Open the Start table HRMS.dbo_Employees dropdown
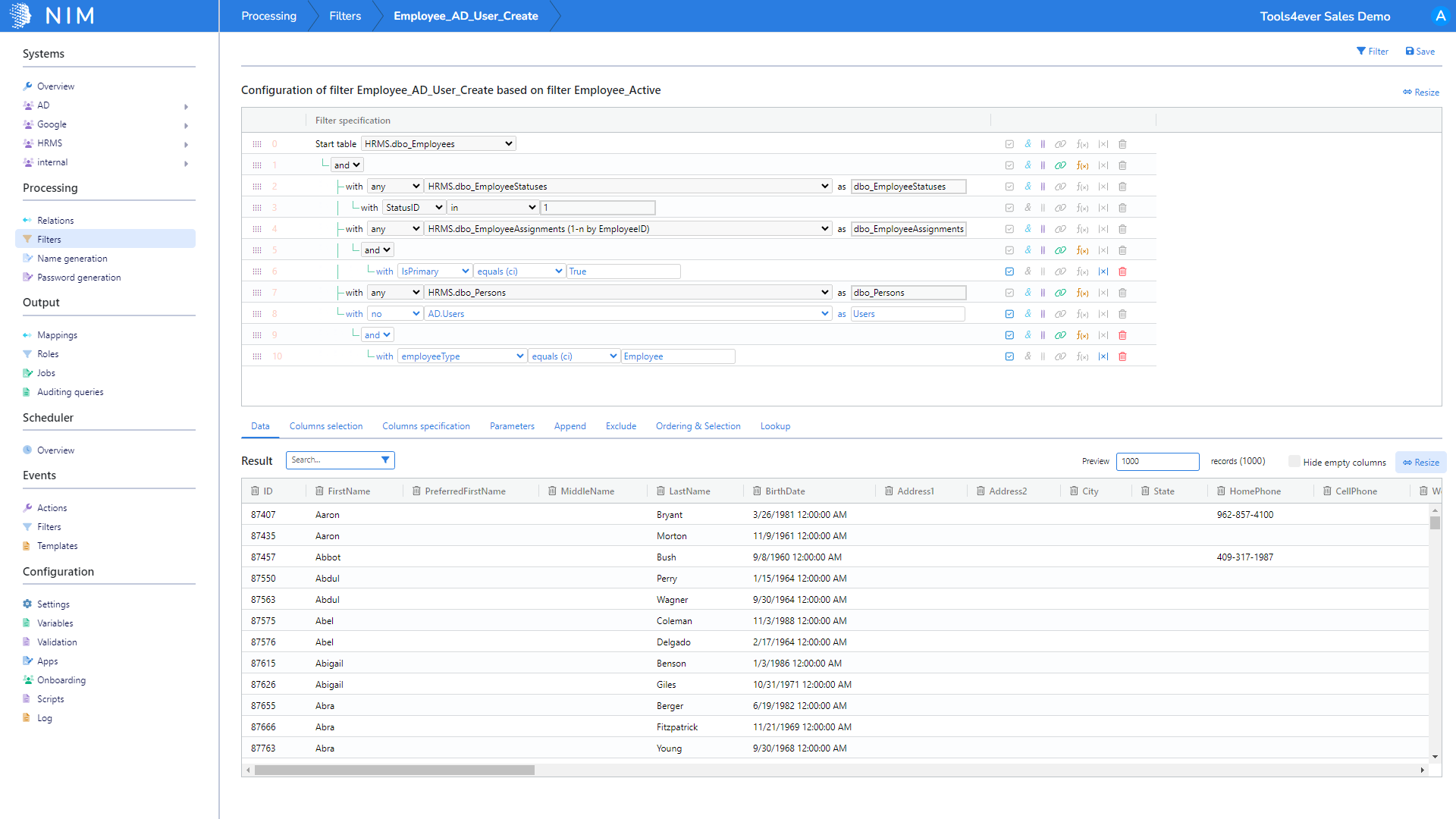Image resolution: width=1456 pixels, height=819 pixels. (x=438, y=144)
